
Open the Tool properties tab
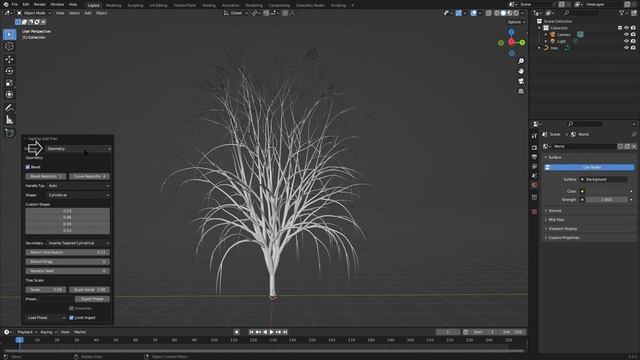tap(534, 136)
